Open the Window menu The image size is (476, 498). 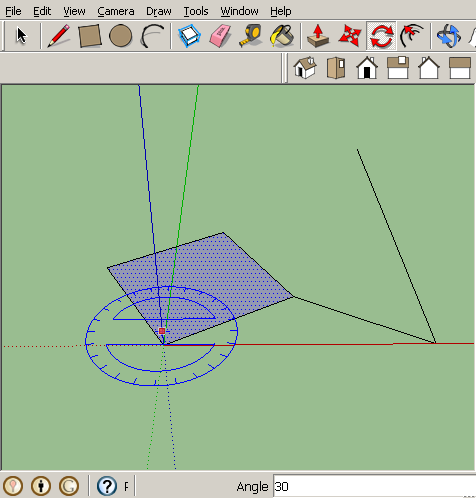(x=239, y=11)
